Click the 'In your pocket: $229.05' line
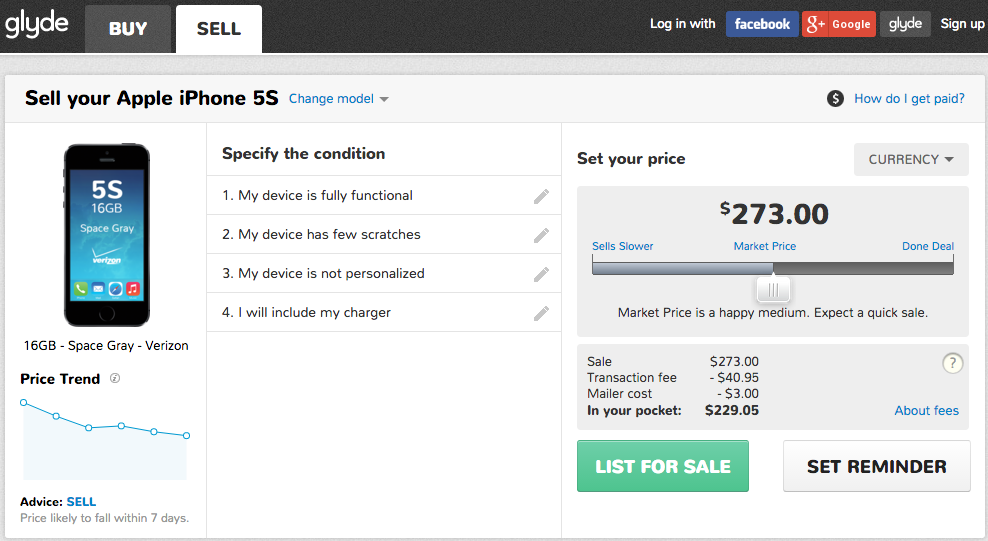This screenshot has height=541, width=988. tap(672, 411)
